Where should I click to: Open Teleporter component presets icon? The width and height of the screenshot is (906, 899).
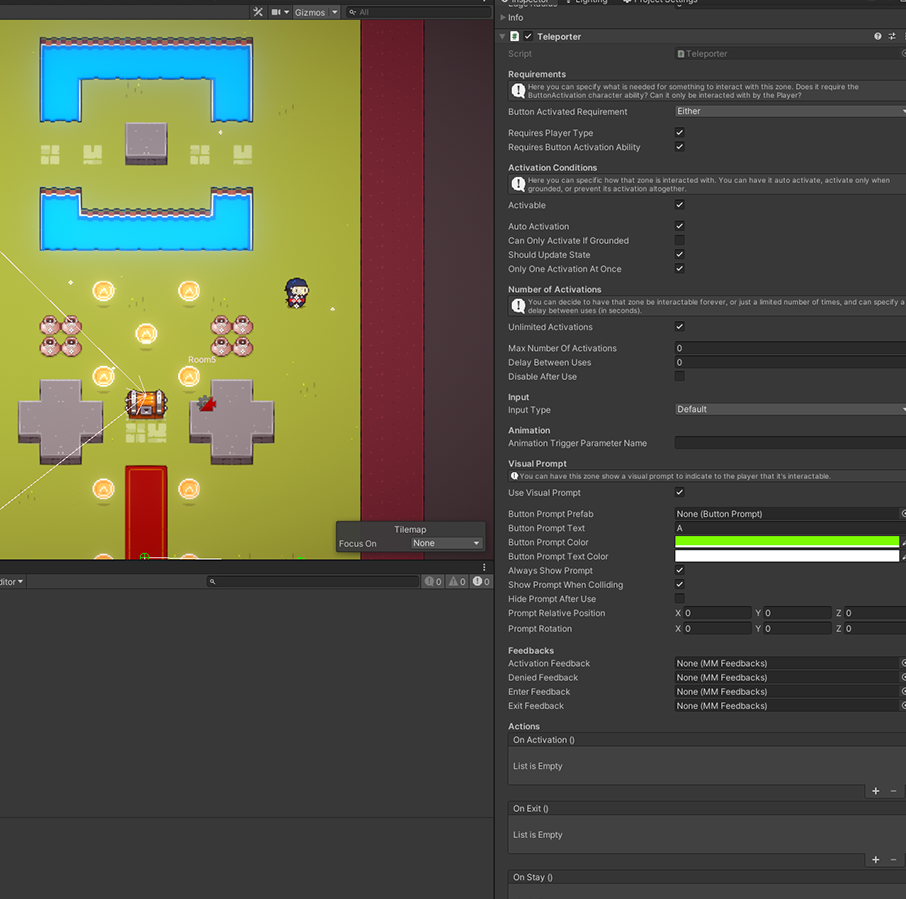click(x=892, y=36)
